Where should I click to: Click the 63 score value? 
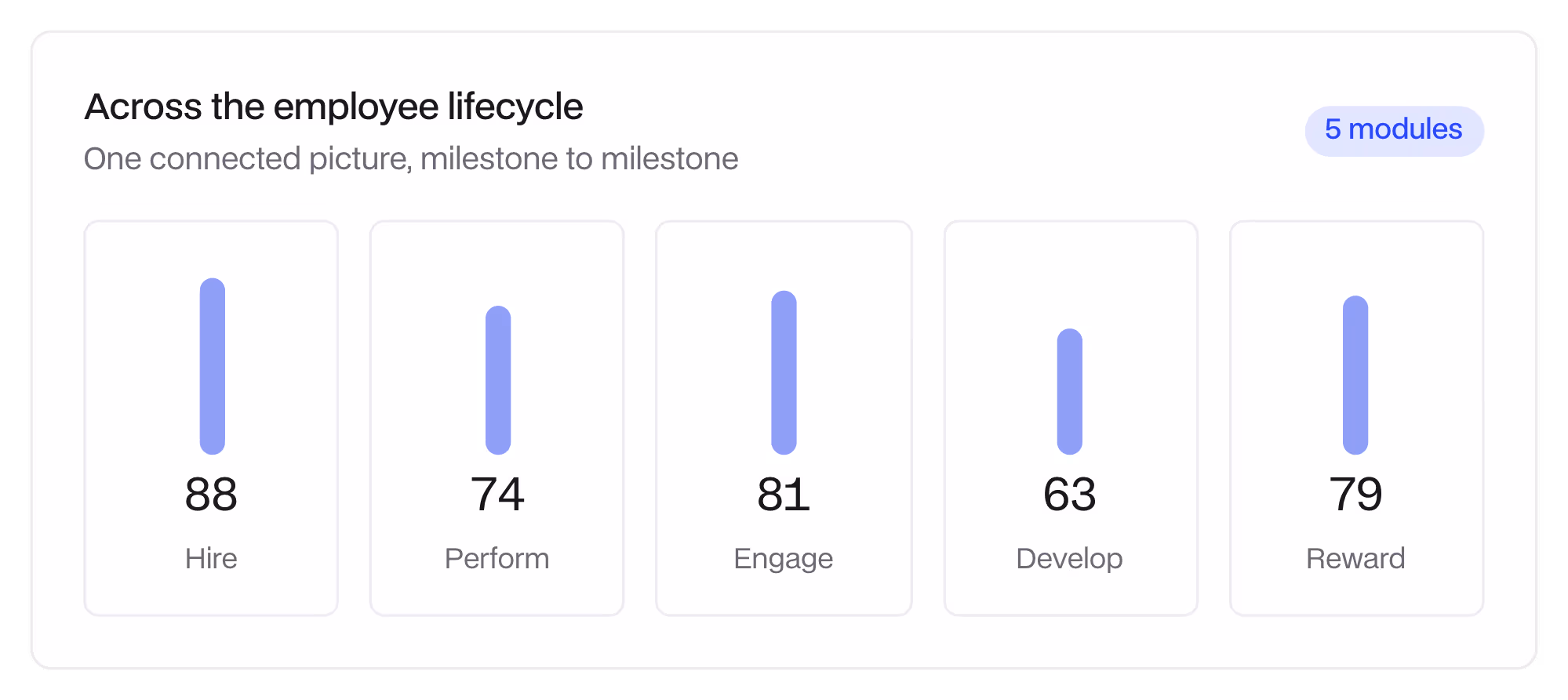click(x=1070, y=495)
